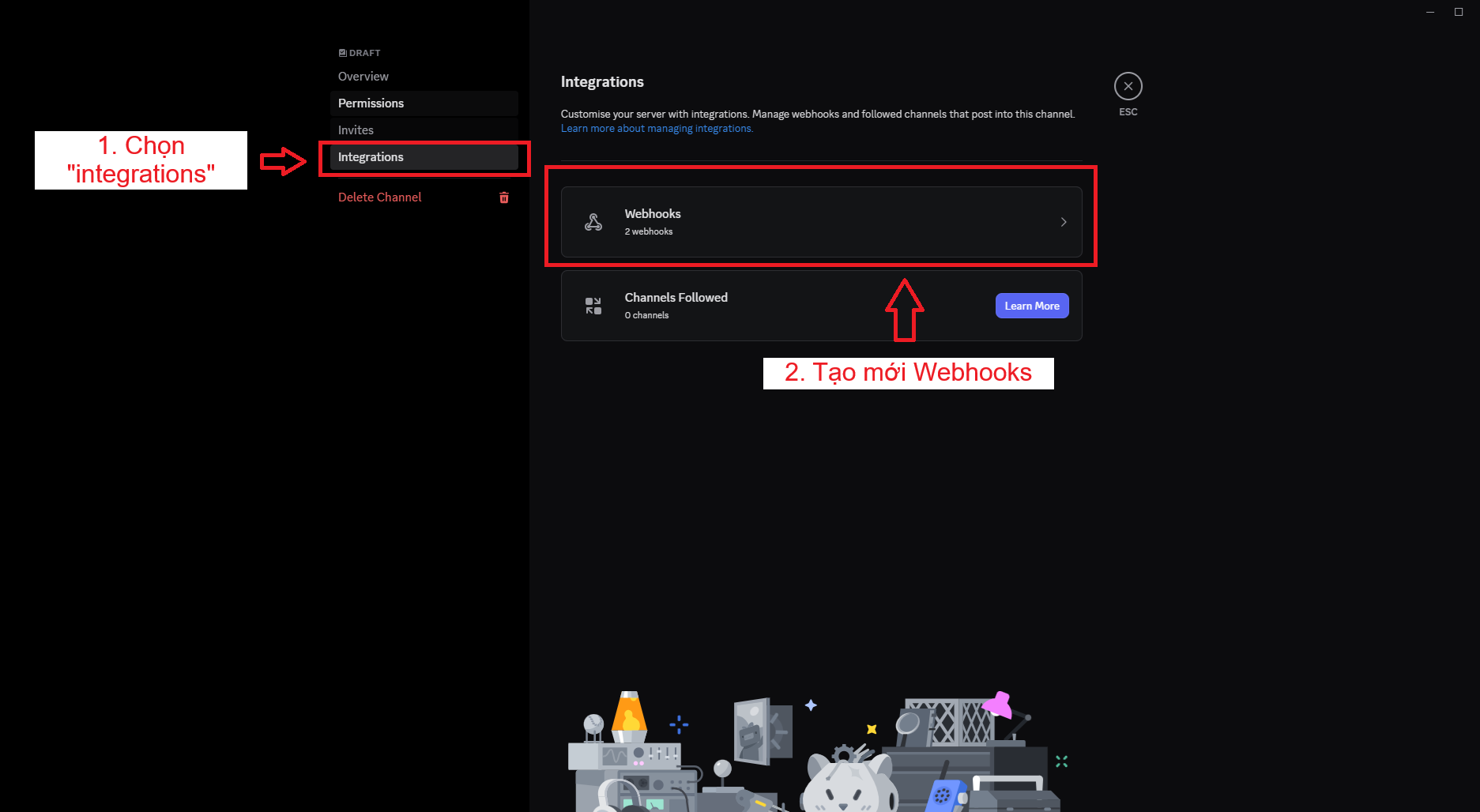
Task: Go to the Permissions section
Action: 371,103
